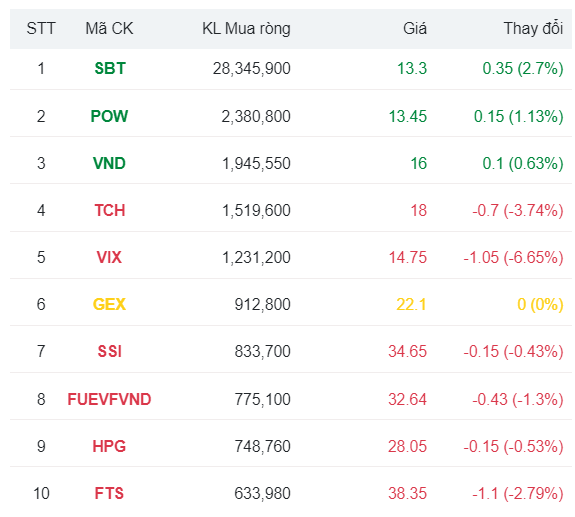Image resolution: width=575 pixels, height=517 pixels.
Task: Click the Giá column header
Action: [x=415, y=29]
